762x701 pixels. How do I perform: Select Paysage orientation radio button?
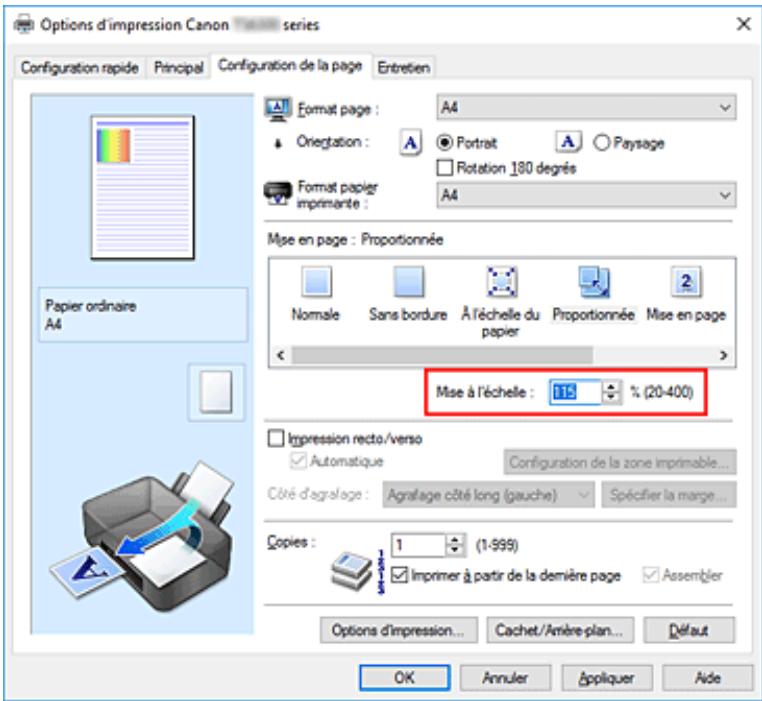601,142
